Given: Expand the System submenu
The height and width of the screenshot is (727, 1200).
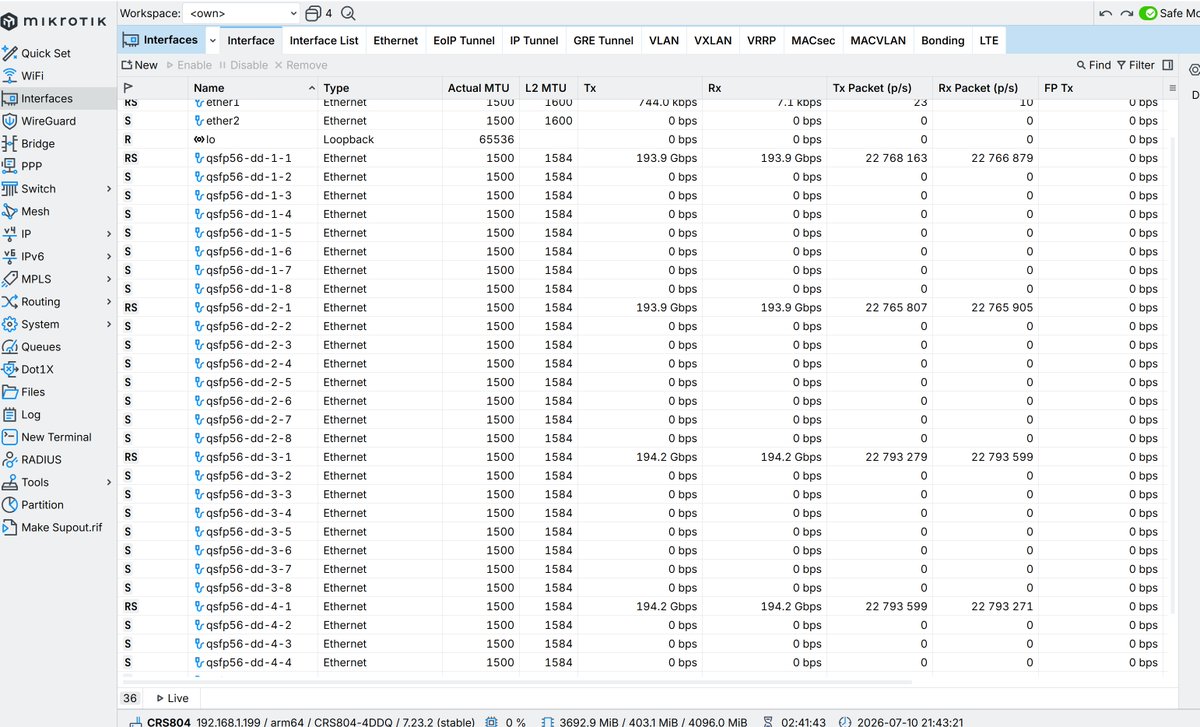Looking at the screenshot, I should tap(109, 324).
